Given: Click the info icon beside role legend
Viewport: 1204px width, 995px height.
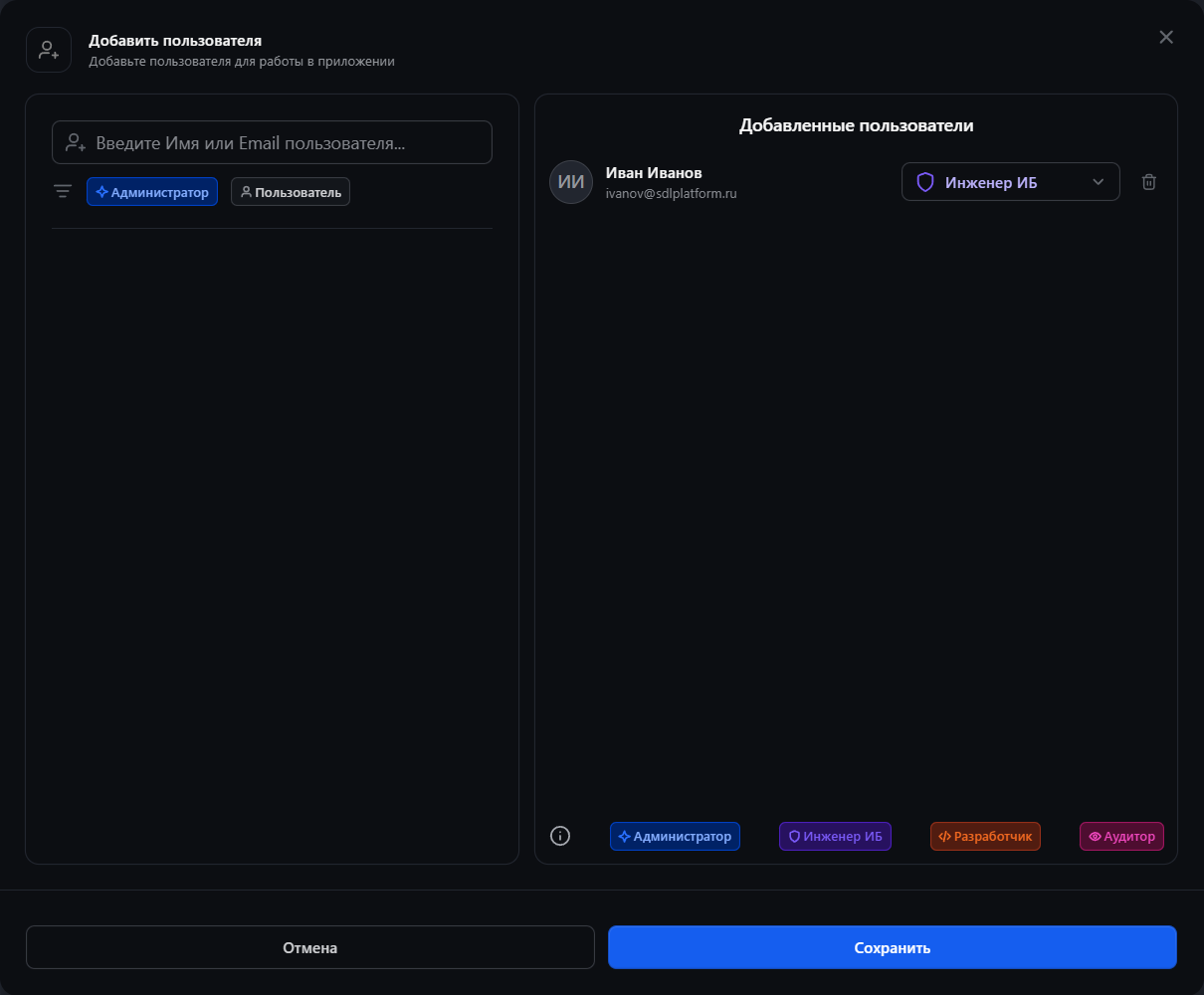Looking at the screenshot, I should click(560, 836).
